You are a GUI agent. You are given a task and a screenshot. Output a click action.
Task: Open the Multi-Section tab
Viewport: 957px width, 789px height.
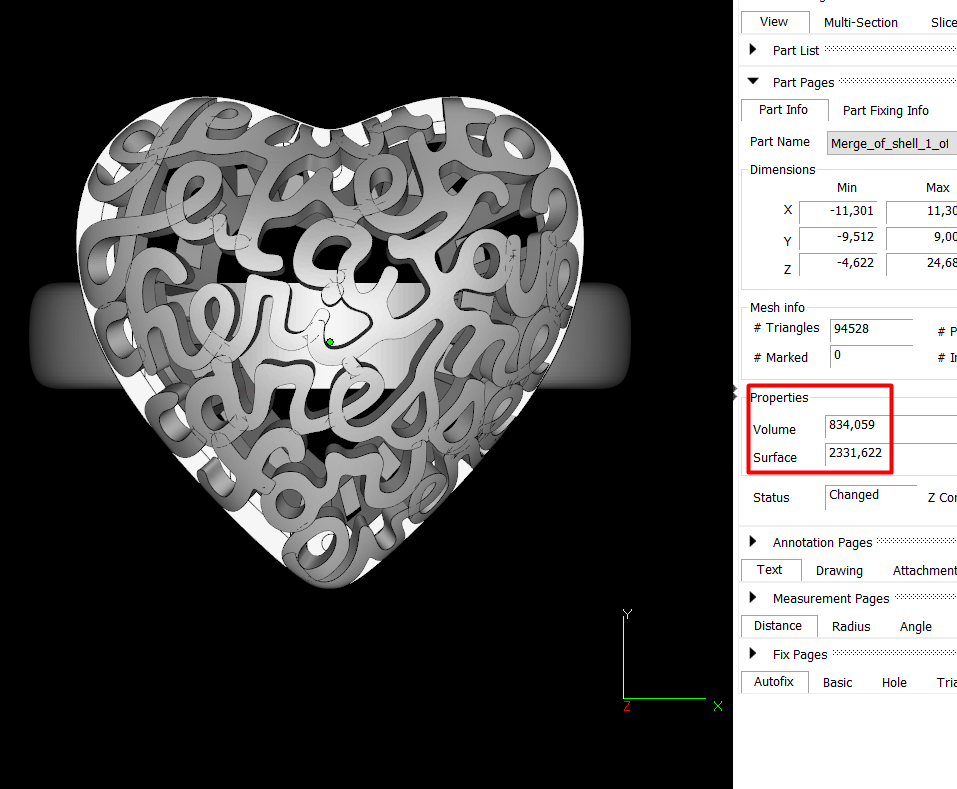[860, 23]
